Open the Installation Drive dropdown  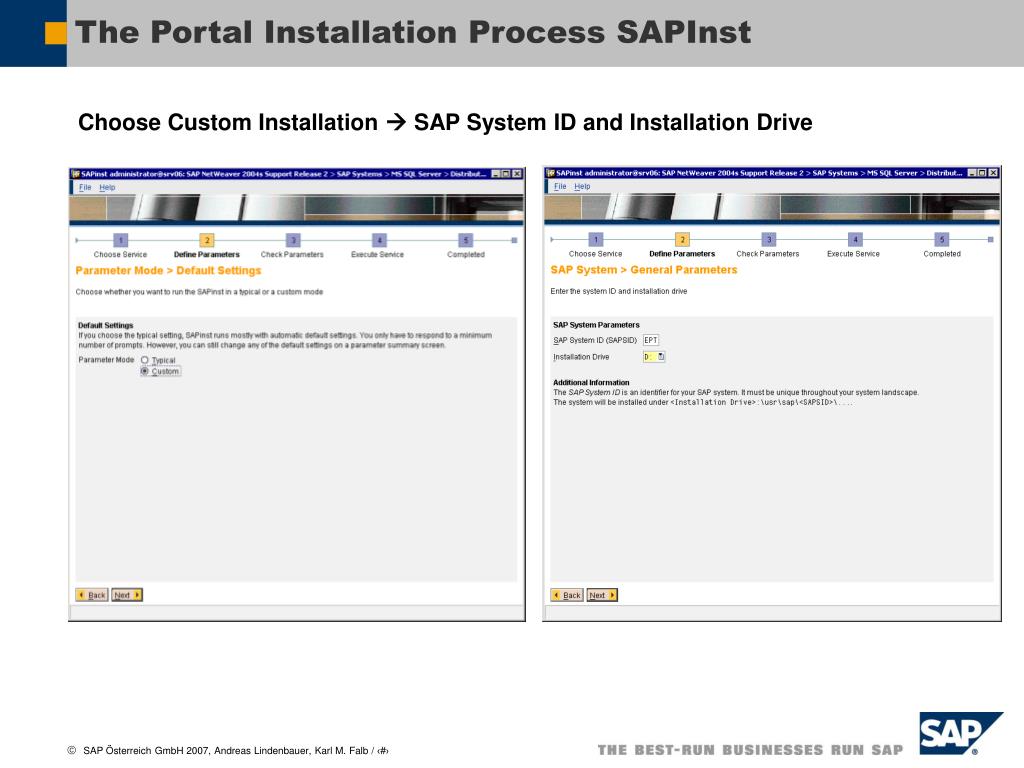[x=661, y=357]
